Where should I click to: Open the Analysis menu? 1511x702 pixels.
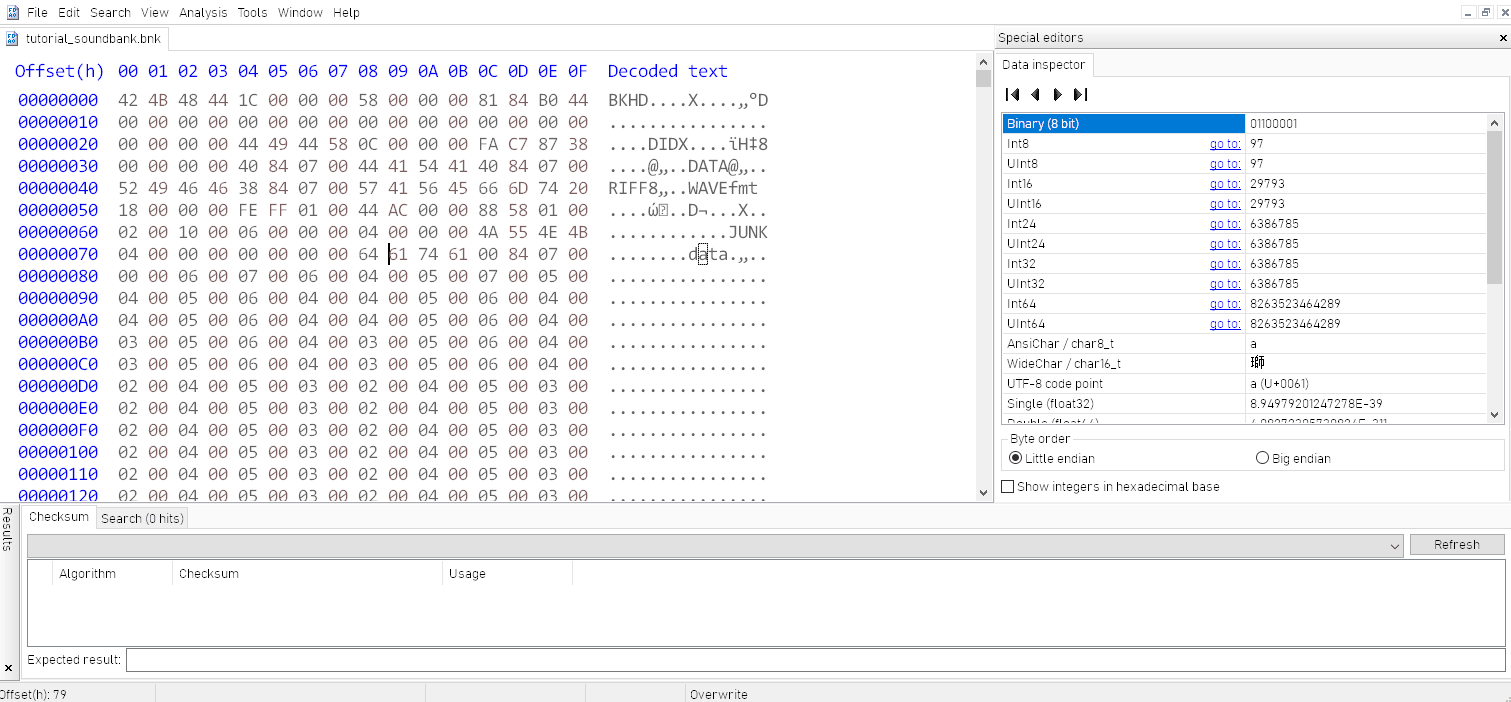coord(203,12)
